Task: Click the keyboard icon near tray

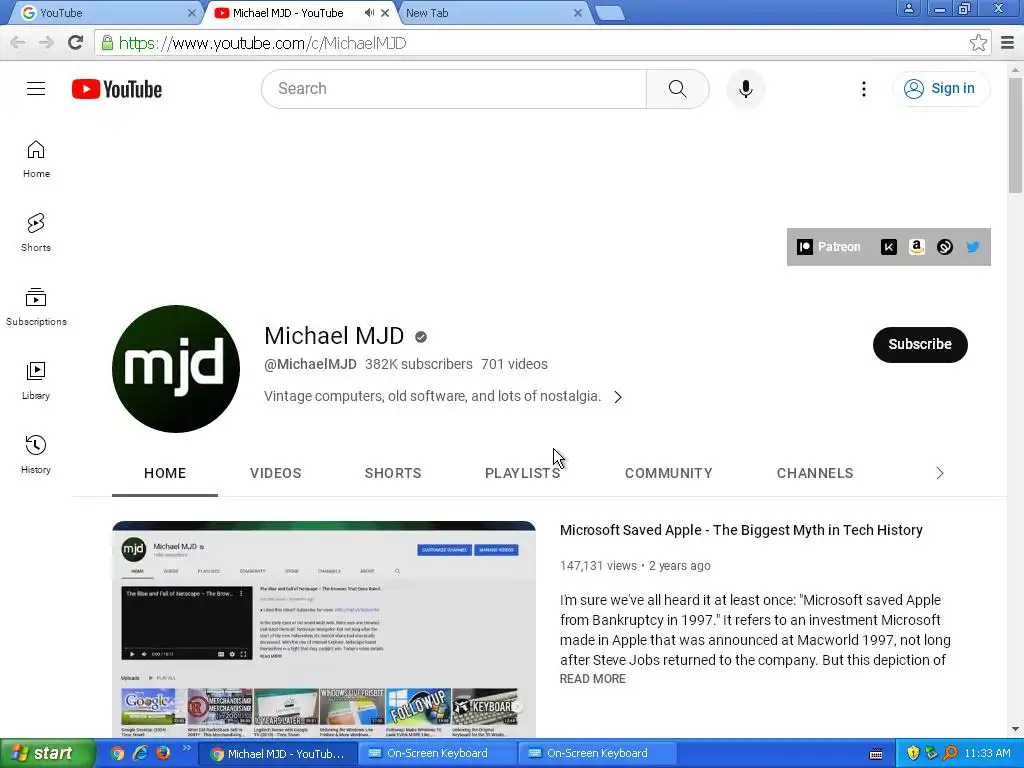Action: [x=876, y=754]
